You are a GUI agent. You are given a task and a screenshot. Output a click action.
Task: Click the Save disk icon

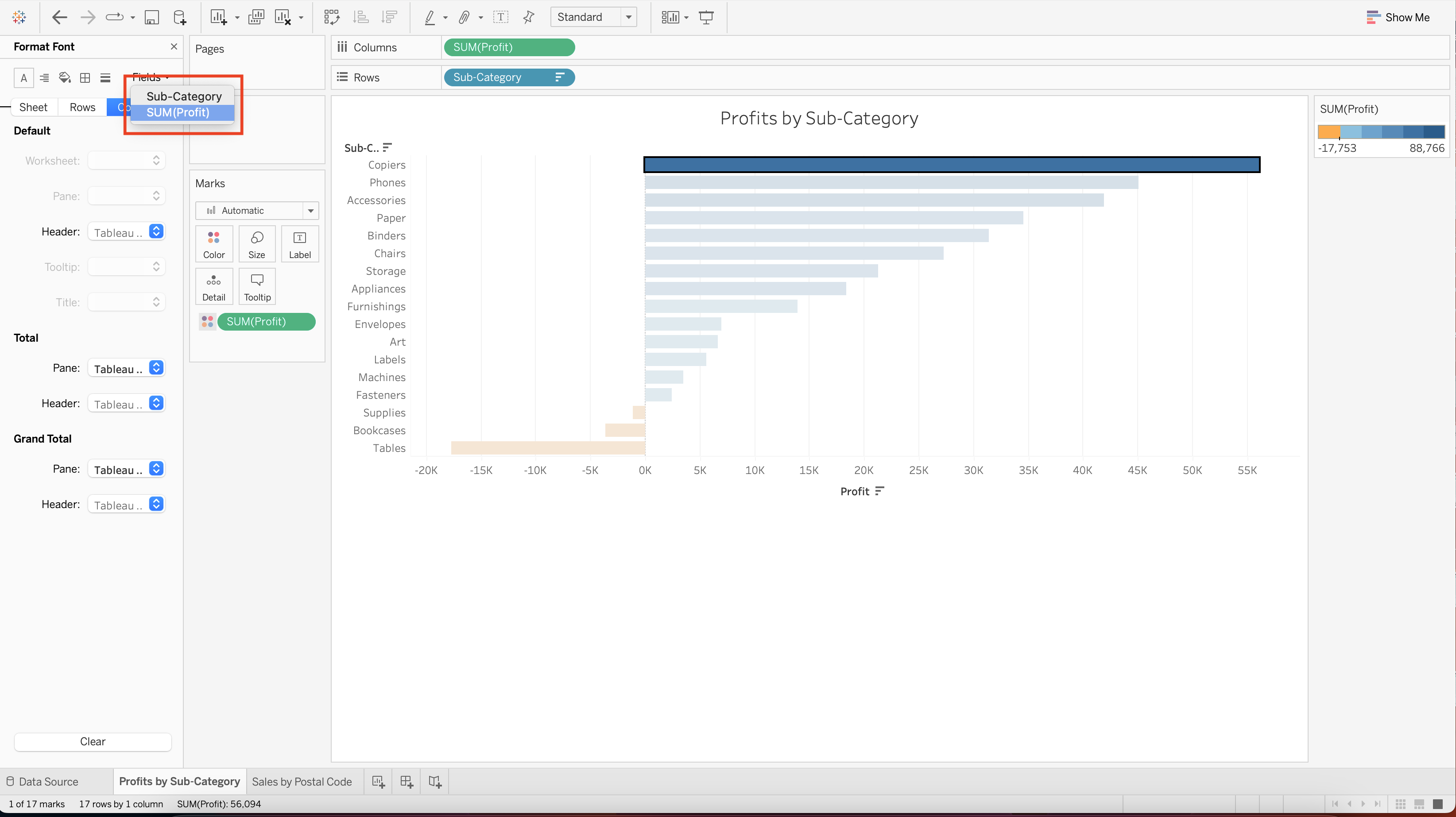[151, 18]
